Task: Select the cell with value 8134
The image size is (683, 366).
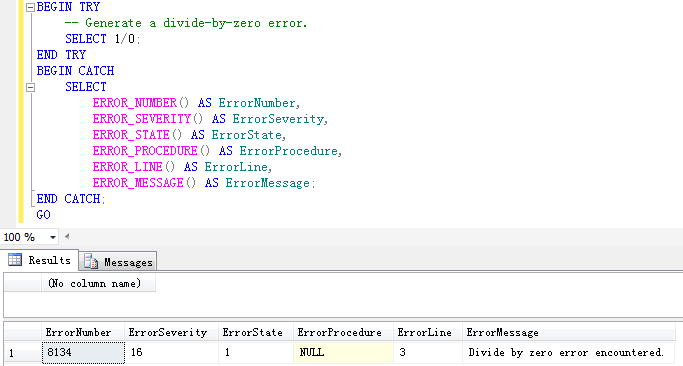Action: (x=83, y=352)
